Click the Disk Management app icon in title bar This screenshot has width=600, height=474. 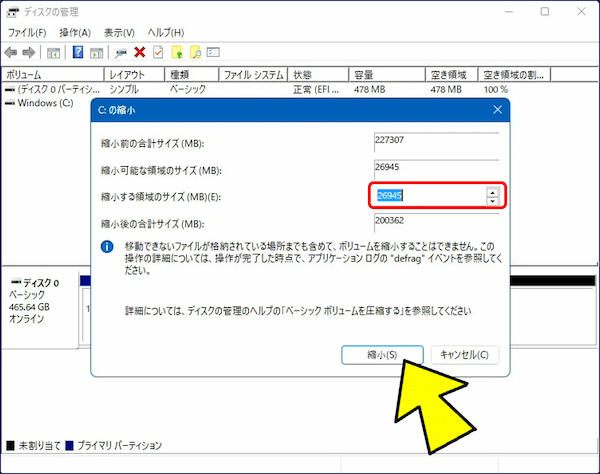pos(12,12)
